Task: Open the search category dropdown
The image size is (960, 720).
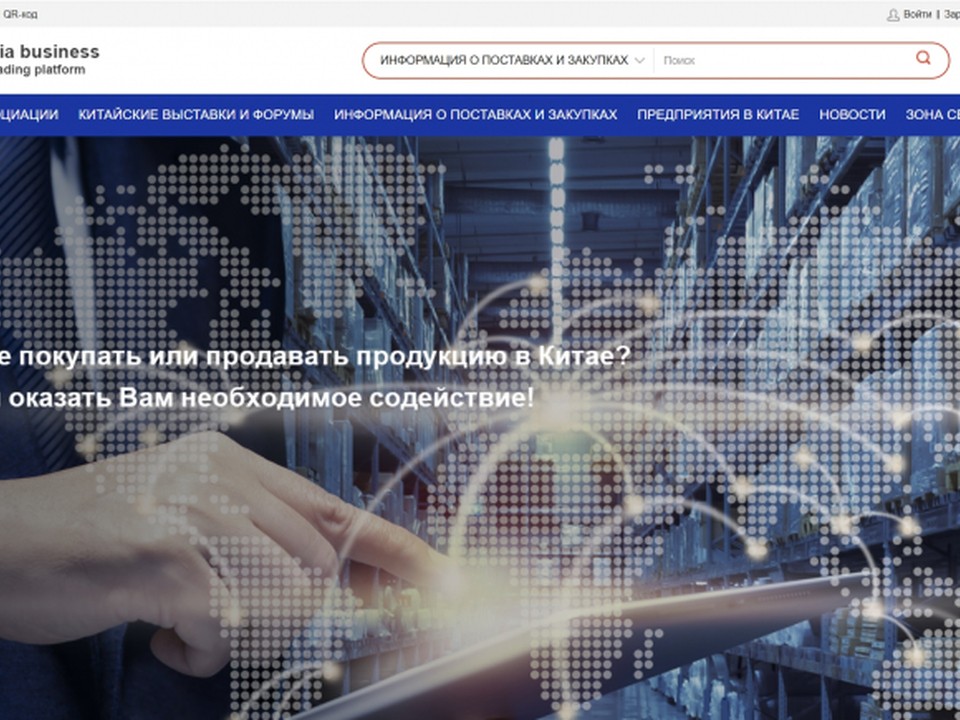Action: 512,60
